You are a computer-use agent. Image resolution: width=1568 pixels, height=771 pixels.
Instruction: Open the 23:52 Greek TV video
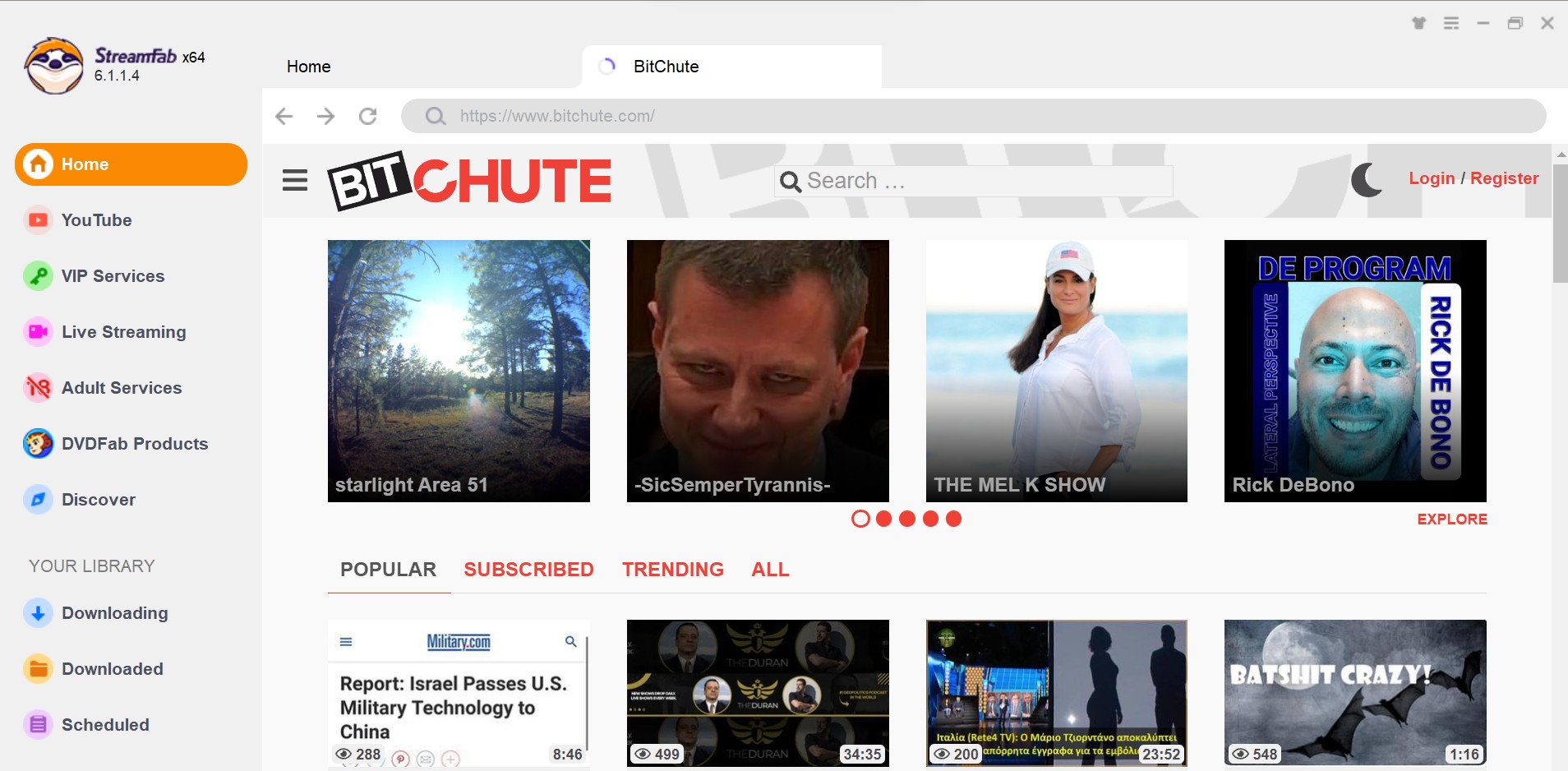(x=1057, y=694)
